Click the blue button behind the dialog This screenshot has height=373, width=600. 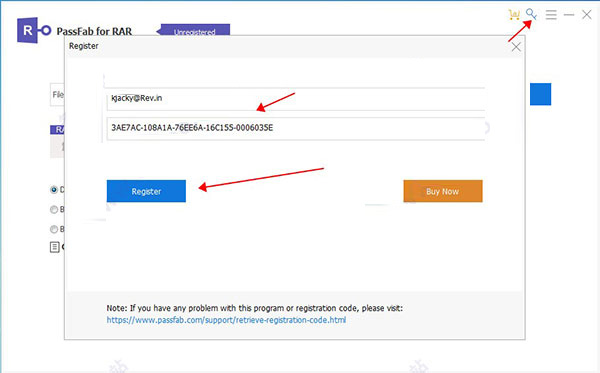coord(540,94)
